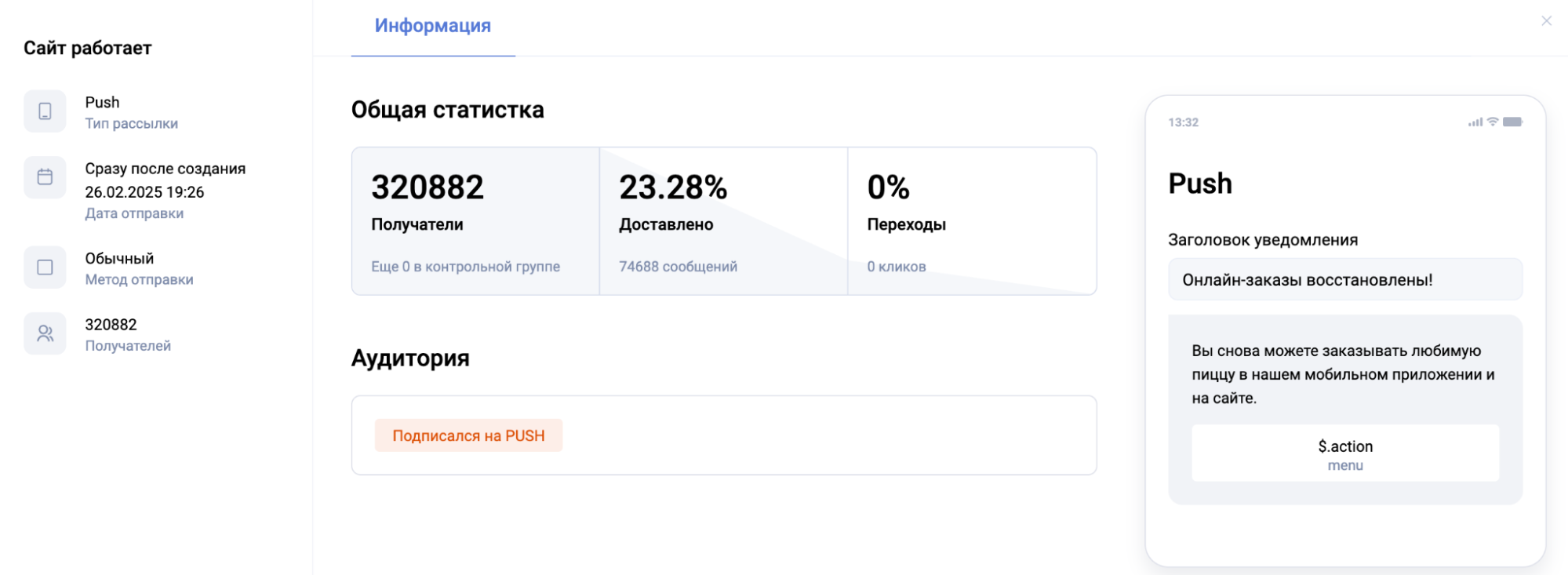Click the 0% Переходы stat card

tap(971, 221)
